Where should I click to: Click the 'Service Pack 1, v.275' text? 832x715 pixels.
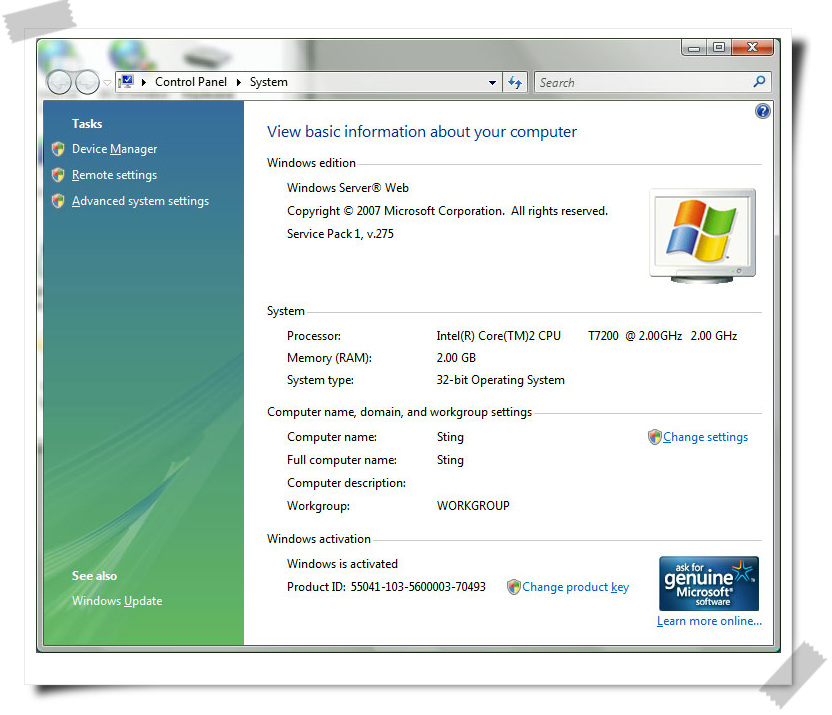click(x=340, y=234)
